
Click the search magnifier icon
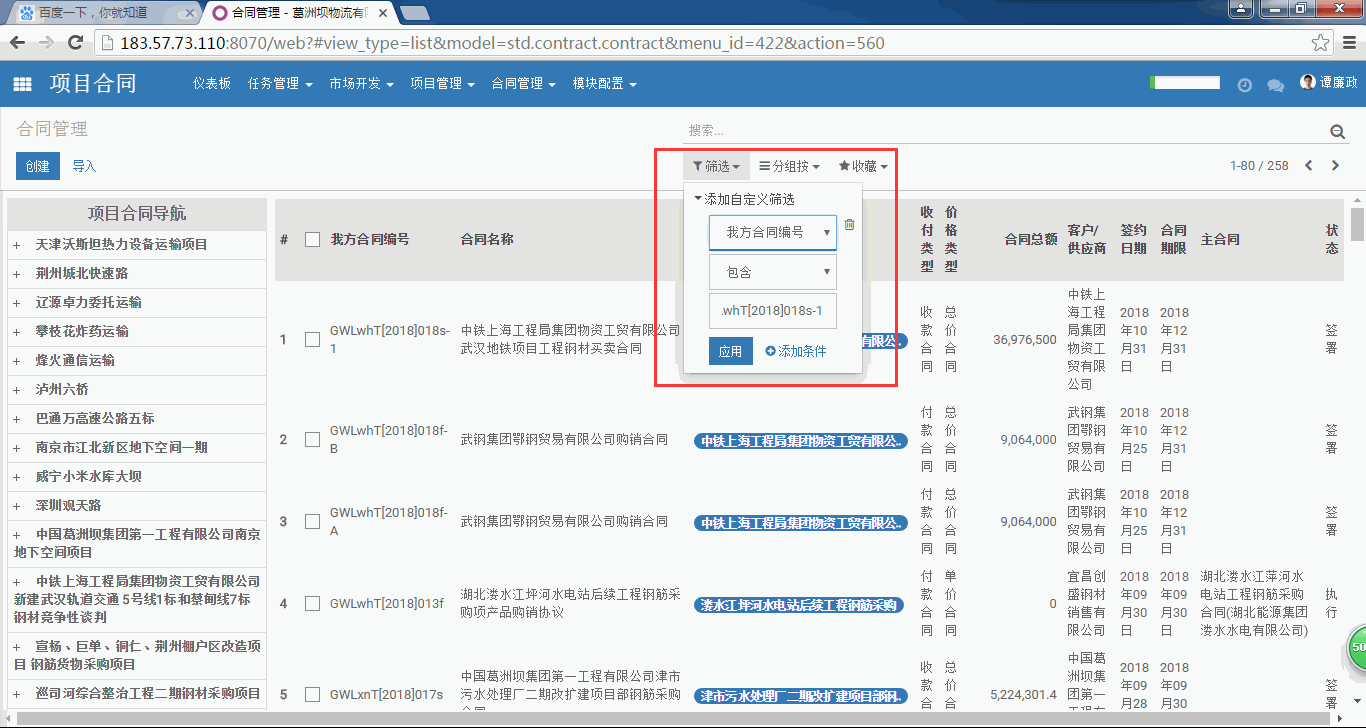1337,132
